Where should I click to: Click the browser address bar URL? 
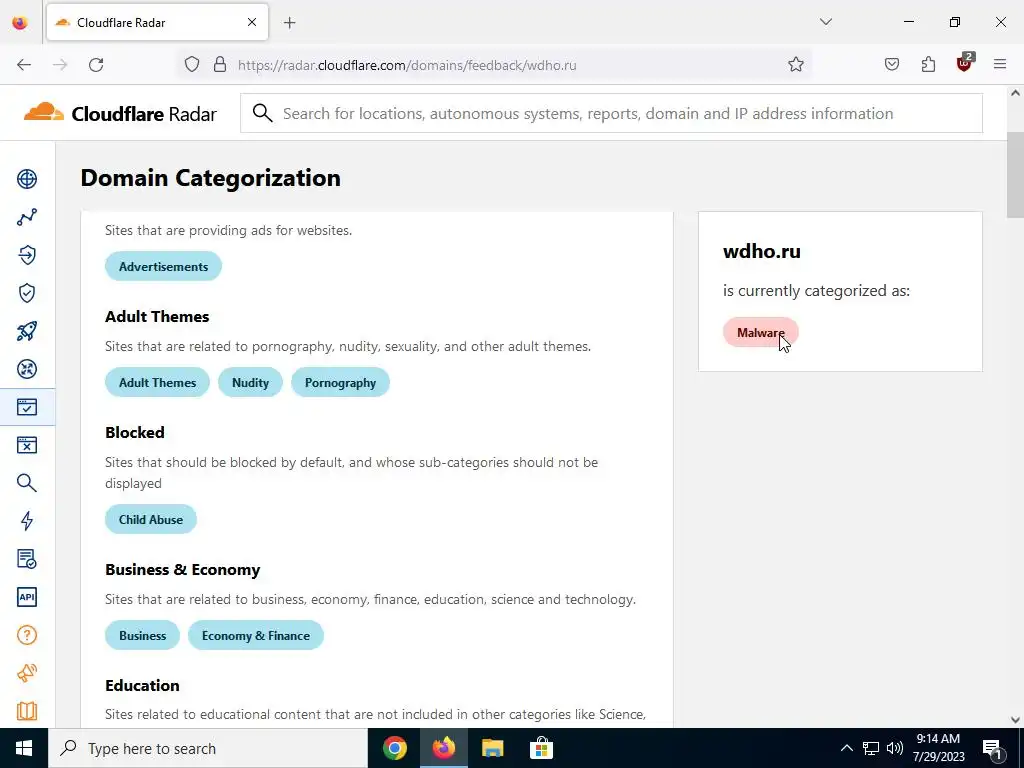coord(407,65)
